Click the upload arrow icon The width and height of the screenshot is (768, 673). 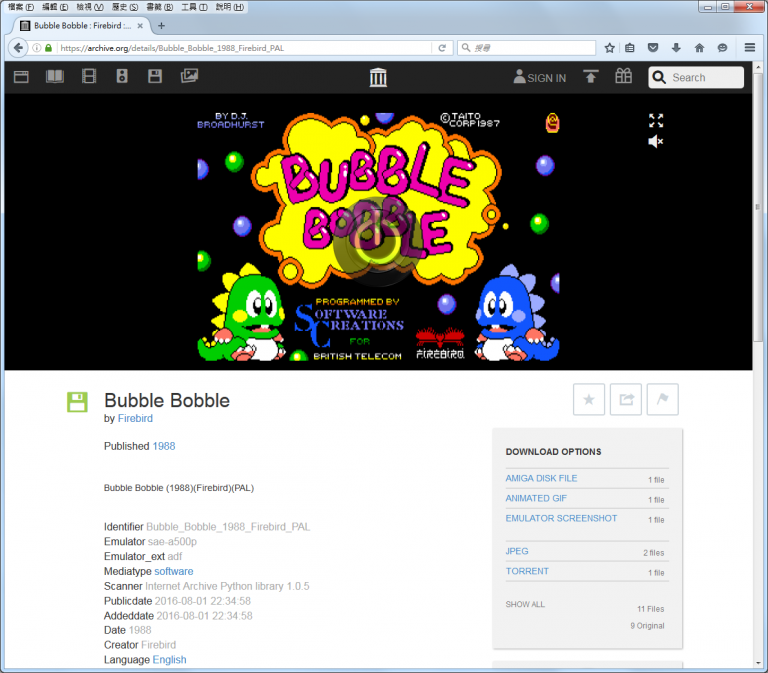(591, 76)
